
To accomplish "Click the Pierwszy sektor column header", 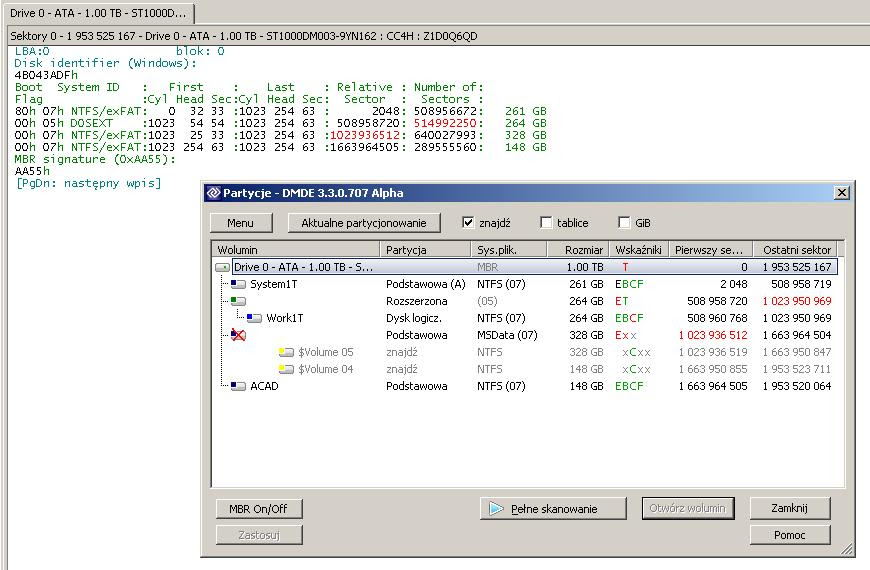I will 711,250.
